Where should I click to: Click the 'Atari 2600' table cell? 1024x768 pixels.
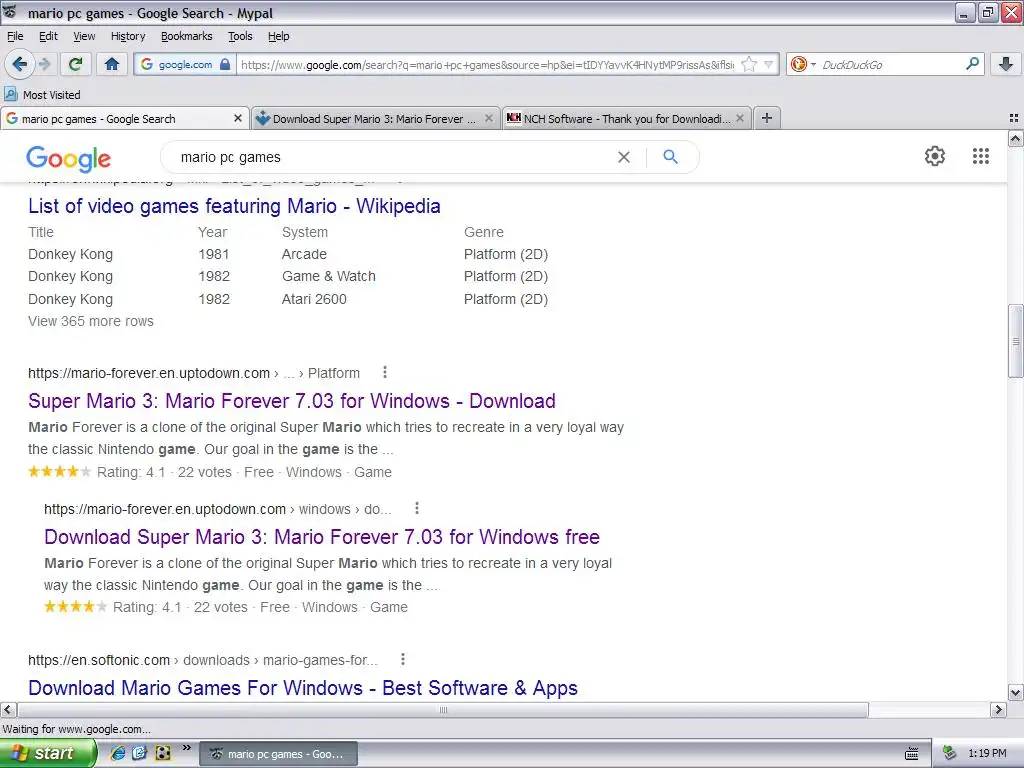pos(314,299)
